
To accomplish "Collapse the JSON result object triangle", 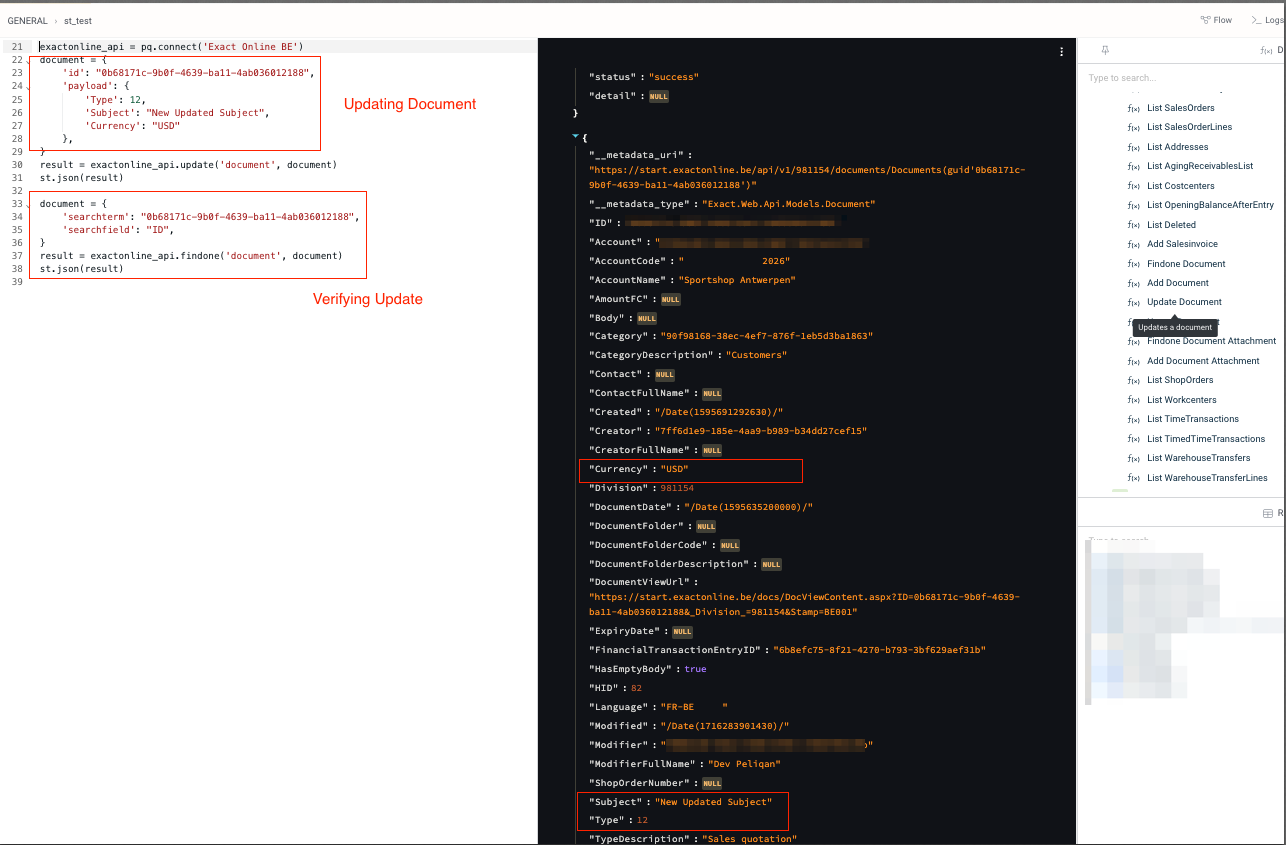I will pyautogui.click(x=575, y=136).
